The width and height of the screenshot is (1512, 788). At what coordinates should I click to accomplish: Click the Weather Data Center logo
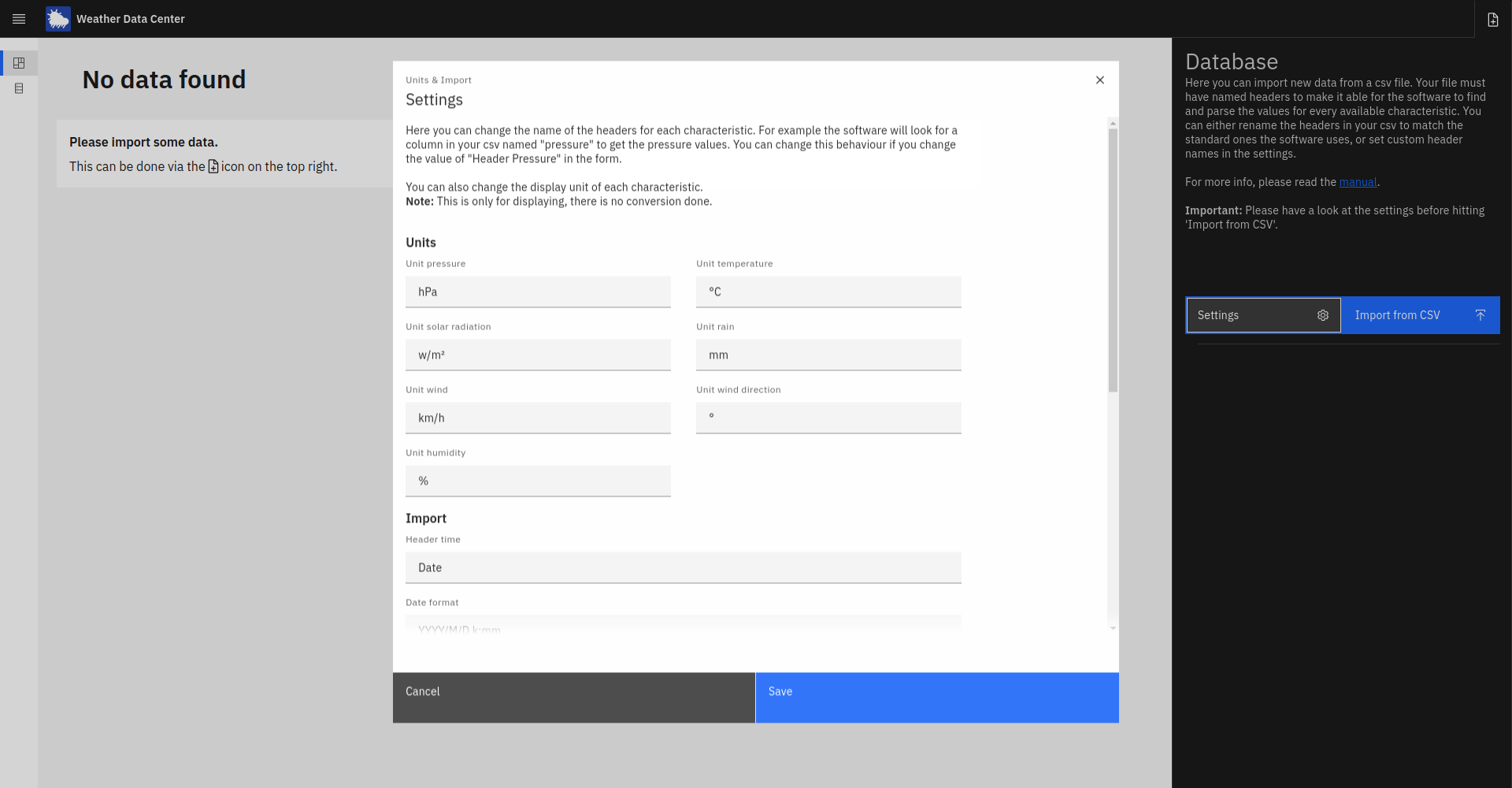click(58, 19)
